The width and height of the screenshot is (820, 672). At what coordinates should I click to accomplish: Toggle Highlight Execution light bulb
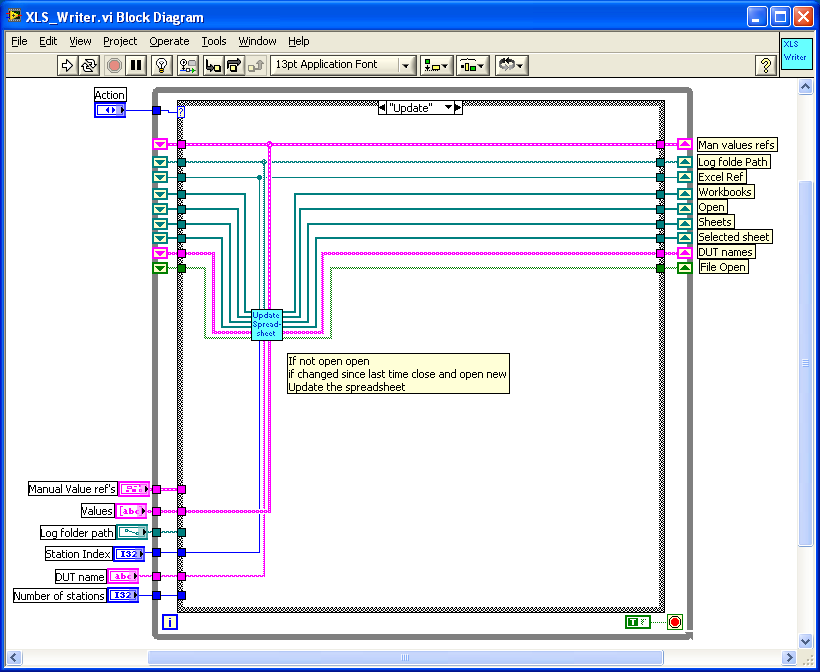pos(162,65)
